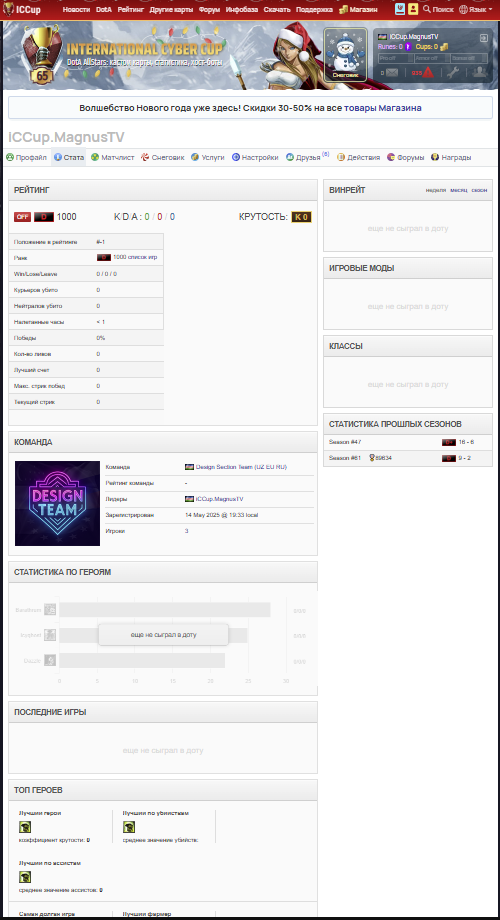Viewport: 500px width, 920px height.
Task: Toggle the Bonus off switch
Action: click(468, 58)
